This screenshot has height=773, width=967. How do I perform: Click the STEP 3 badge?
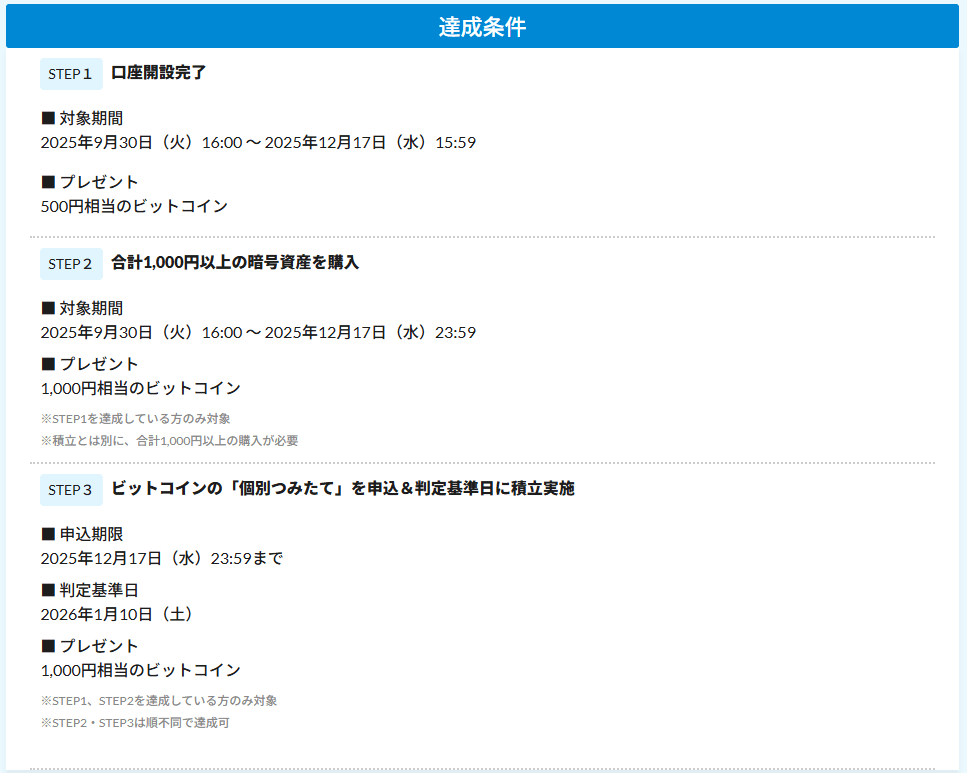(71, 490)
